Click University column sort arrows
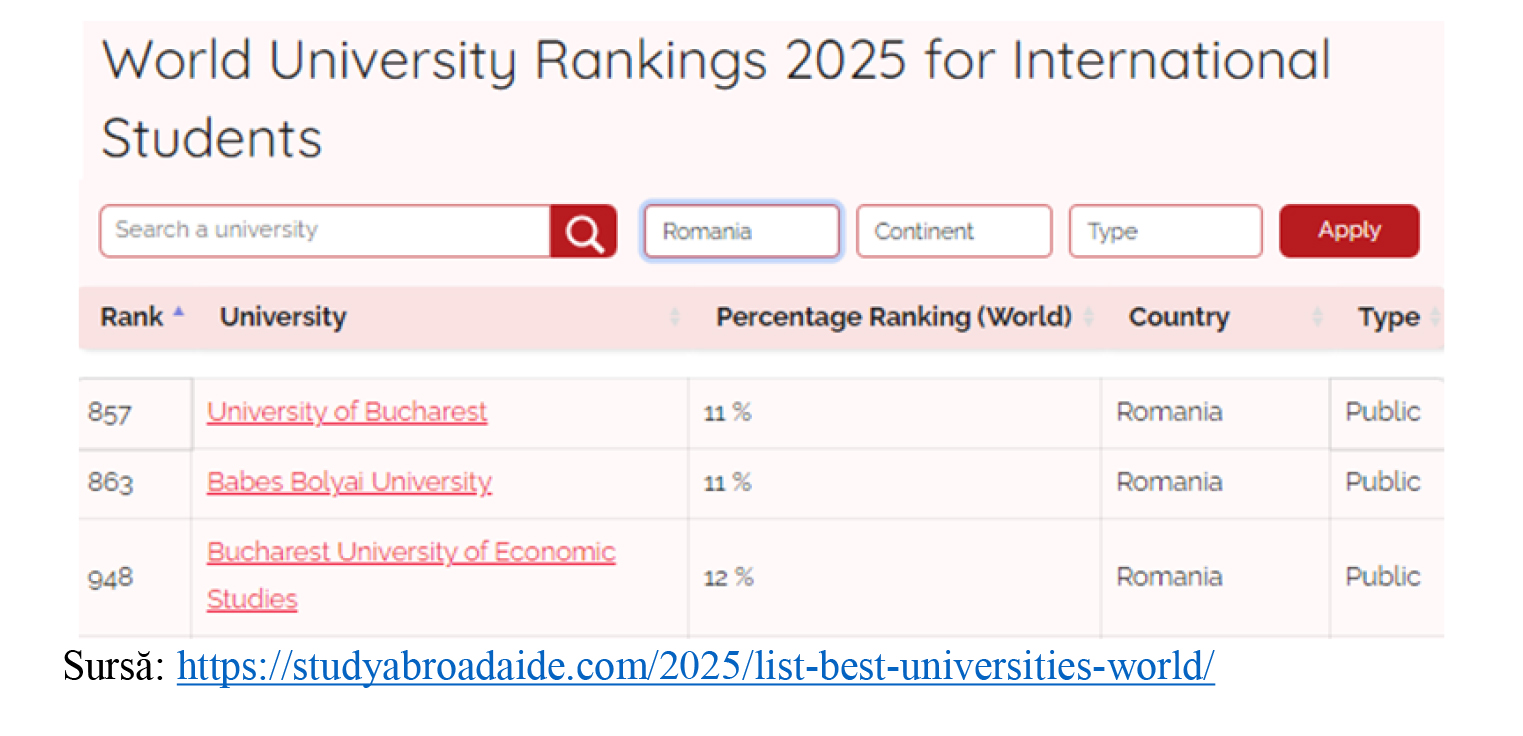This screenshot has height=736, width=1523. (674, 317)
